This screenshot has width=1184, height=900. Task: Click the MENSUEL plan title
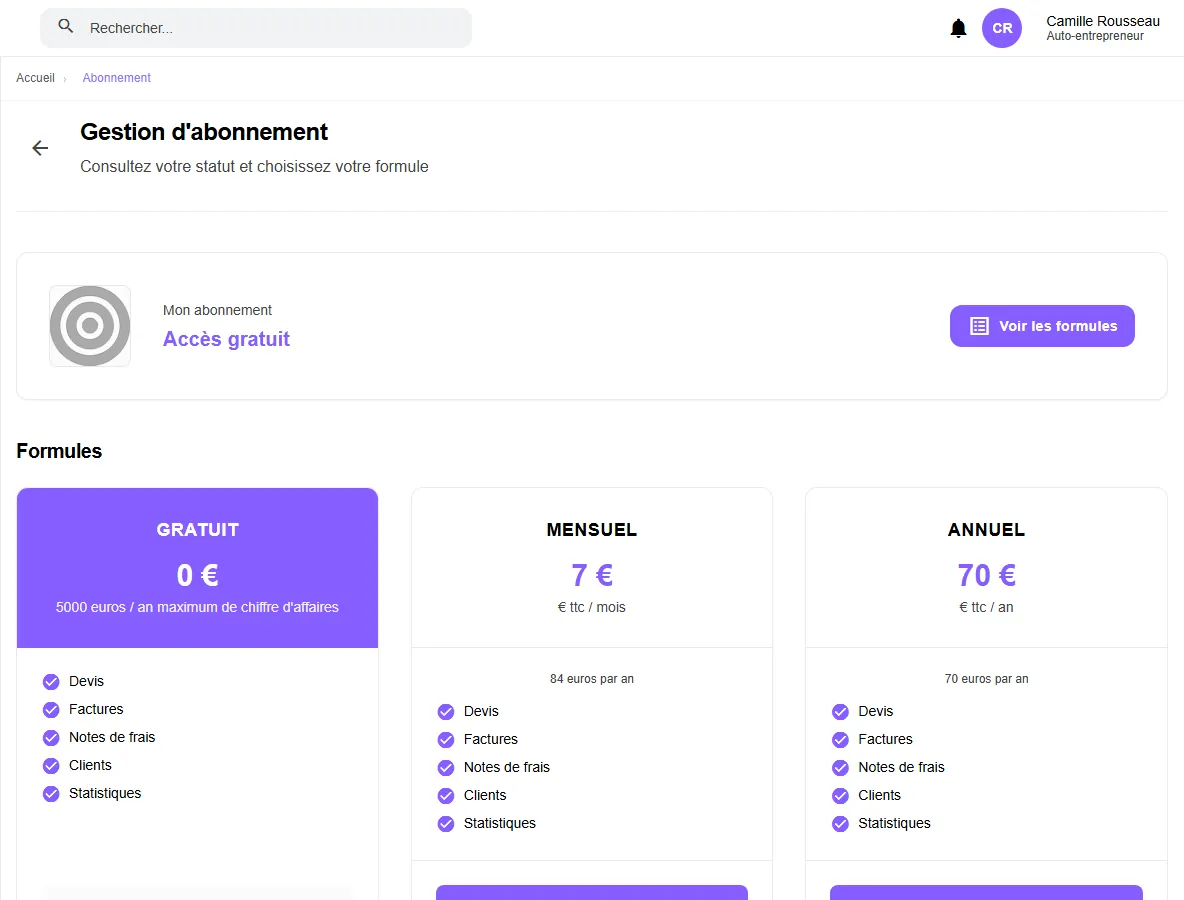click(x=592, y=530)
